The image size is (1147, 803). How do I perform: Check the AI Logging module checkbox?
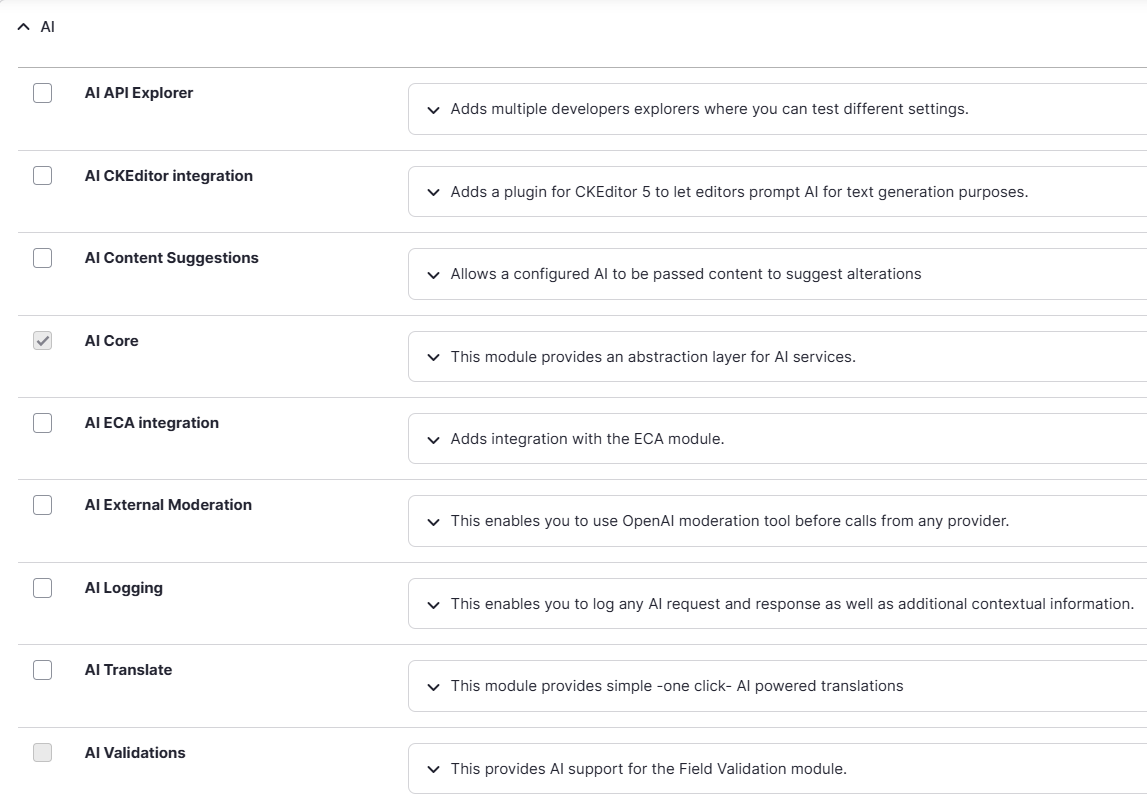pyautogui.click(x=42, y=588)
